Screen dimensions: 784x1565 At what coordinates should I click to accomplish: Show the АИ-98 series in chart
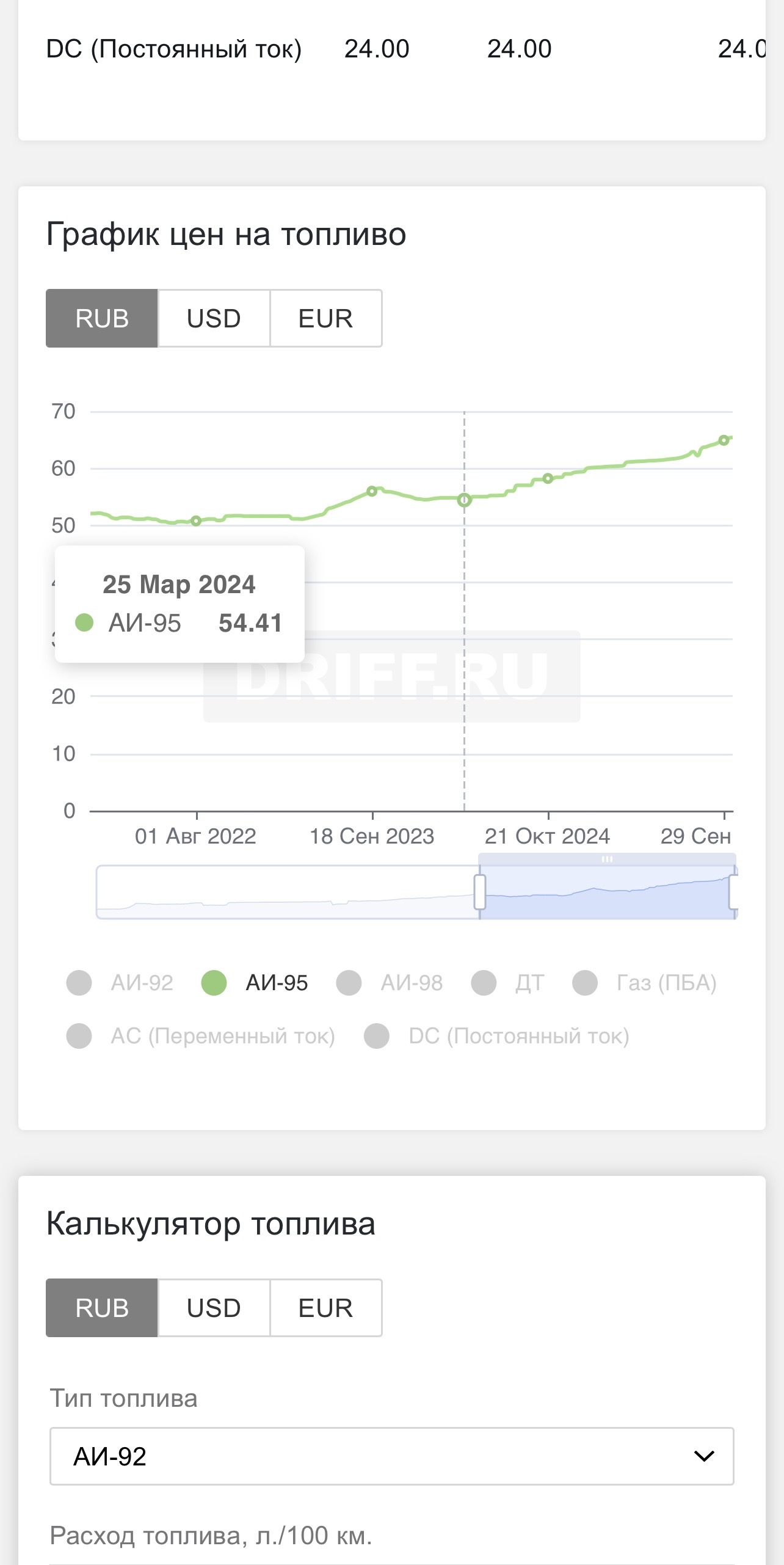[349, 983]
